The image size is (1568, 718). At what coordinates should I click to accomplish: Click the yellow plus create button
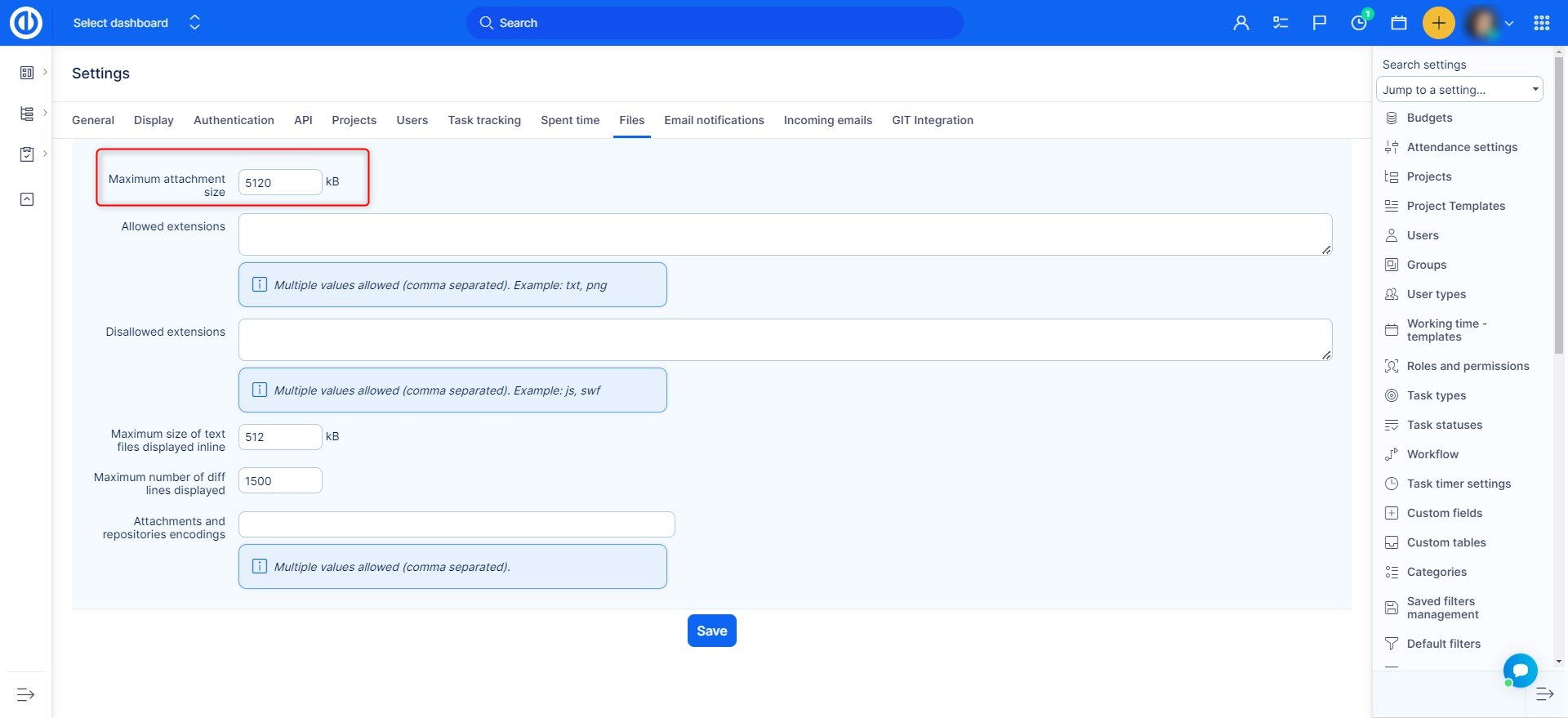pos(1438,23)
